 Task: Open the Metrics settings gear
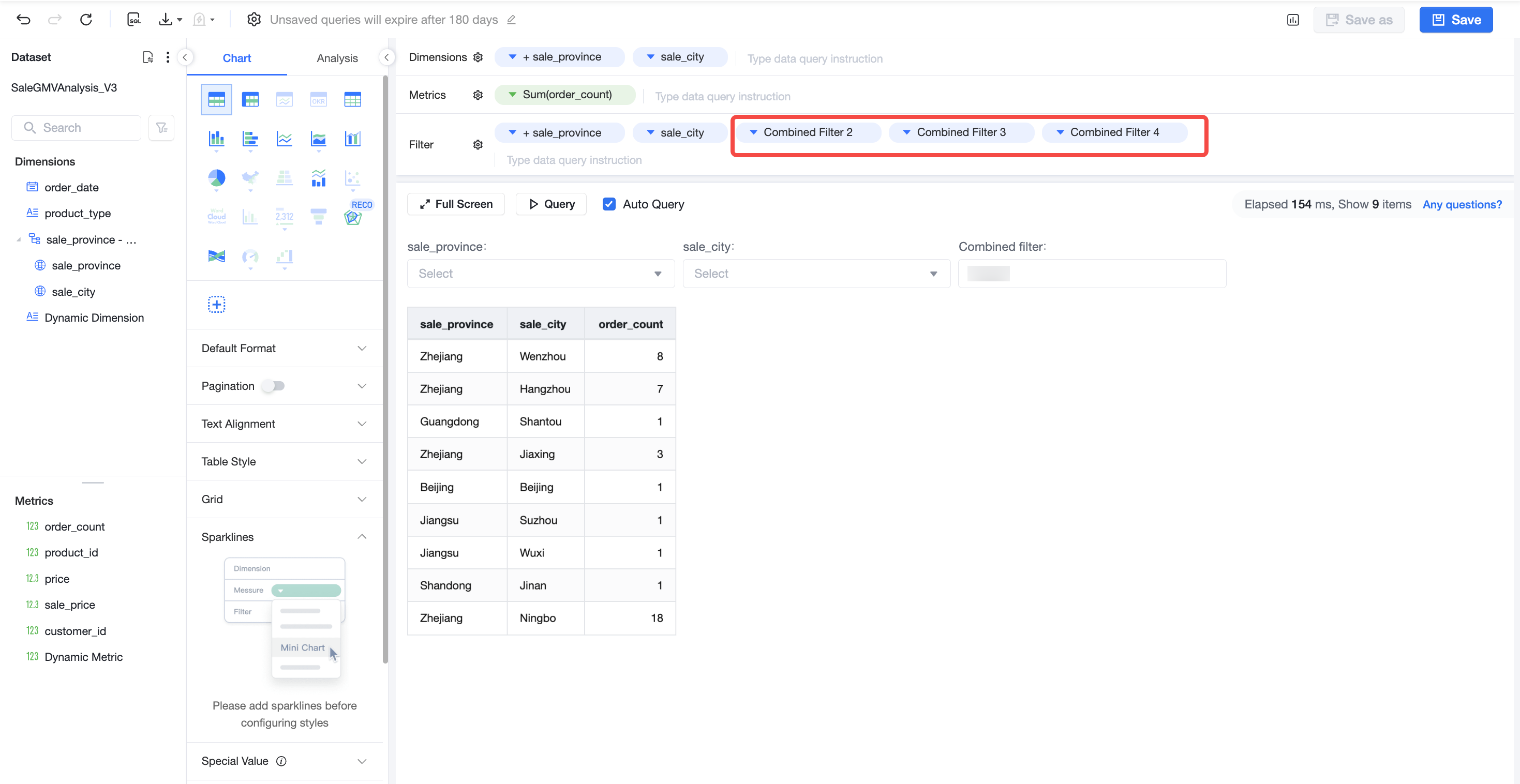478,95
